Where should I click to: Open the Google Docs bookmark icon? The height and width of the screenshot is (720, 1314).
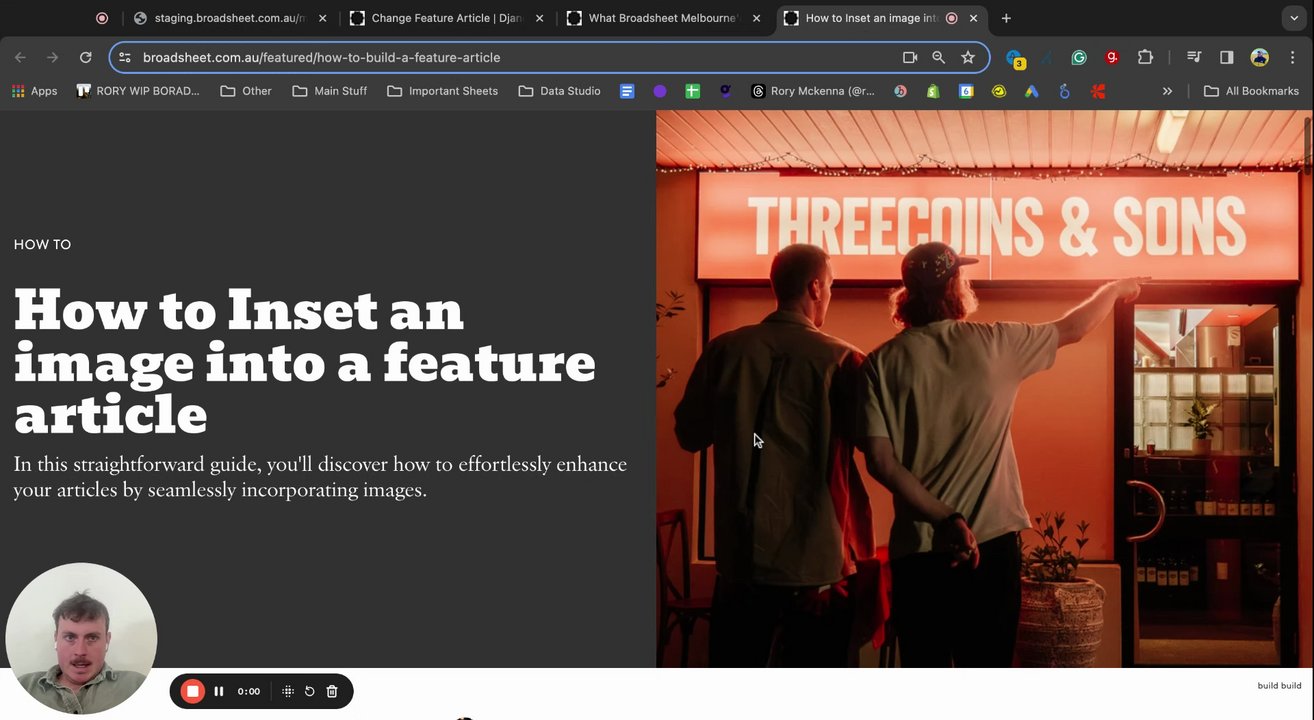pos(627,91)
